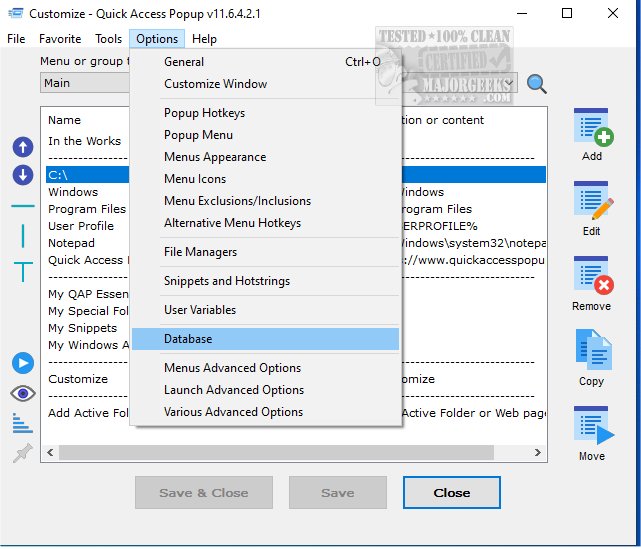Click the Quick Access Popup title bar icon
The width and height of the screenshot is (641, 549).
(x=16, y=13)
